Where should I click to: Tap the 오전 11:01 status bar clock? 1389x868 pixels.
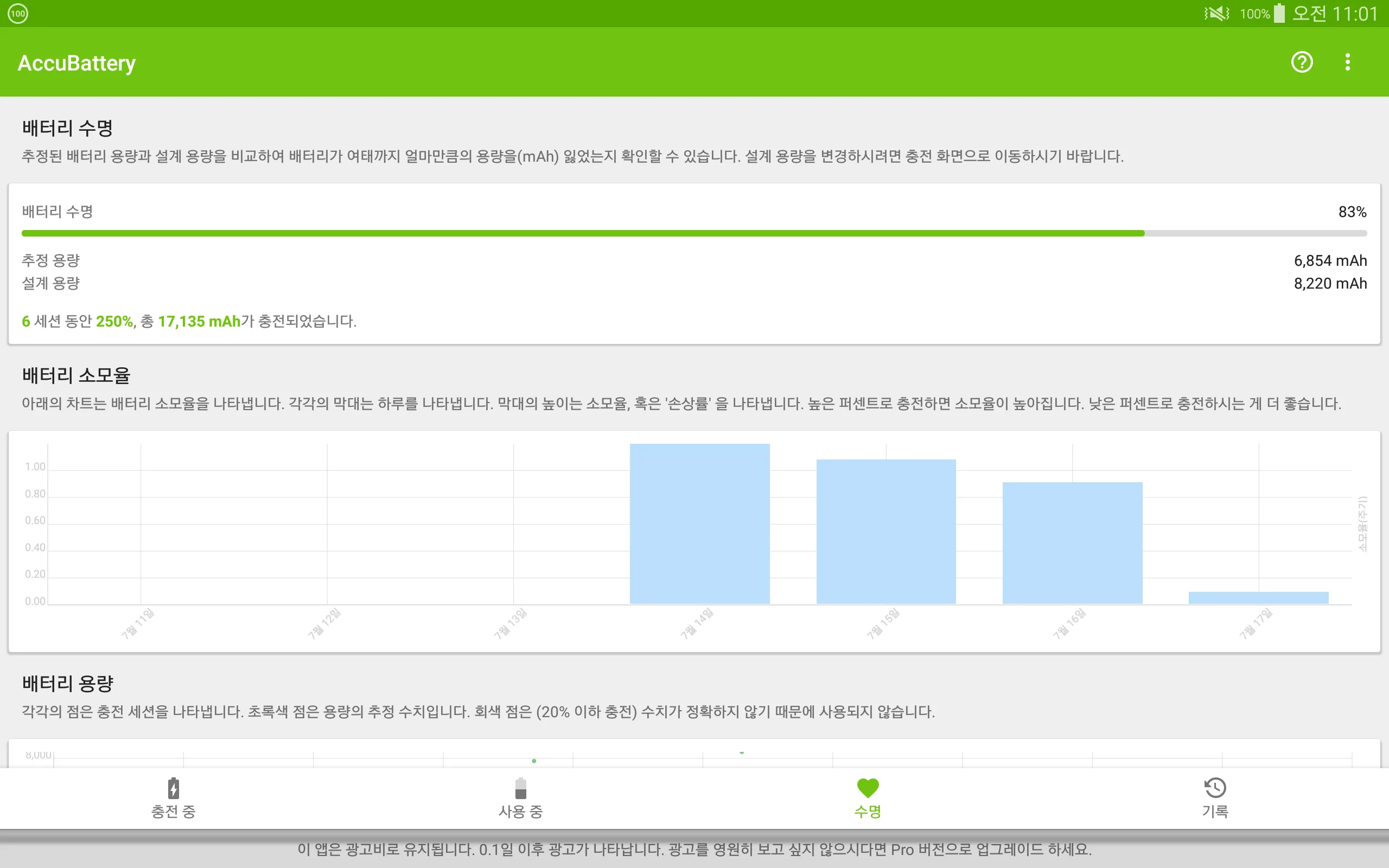pos(1335,13)
